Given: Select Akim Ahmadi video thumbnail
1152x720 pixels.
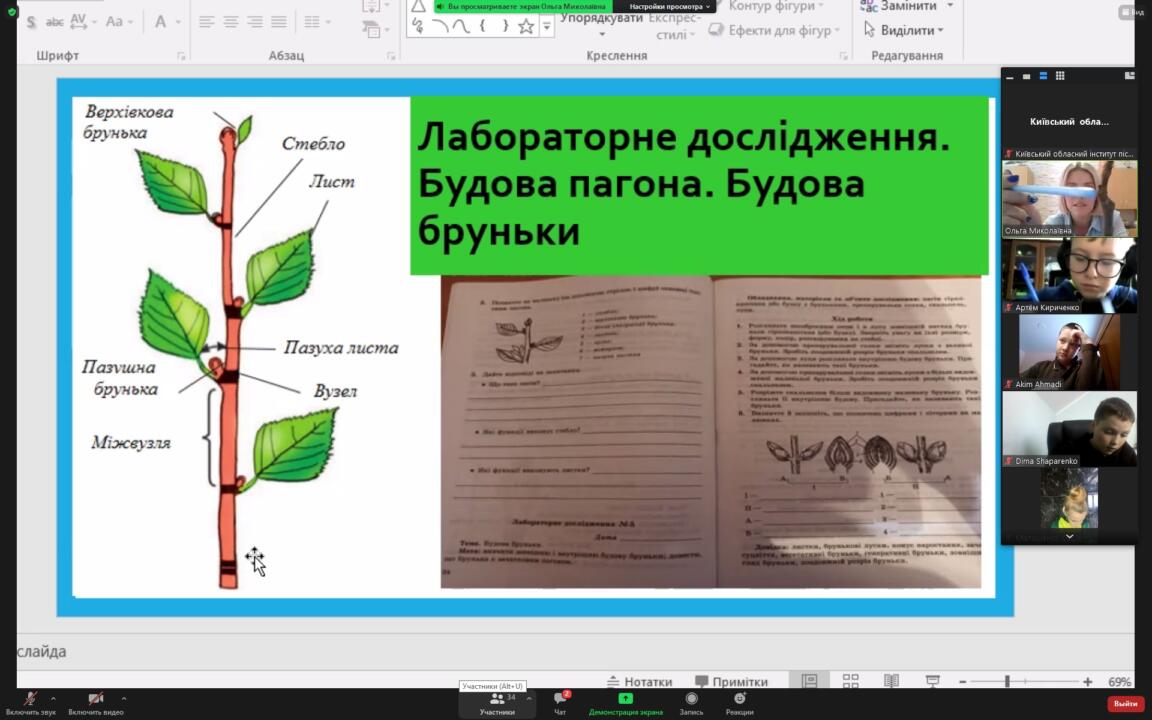Looking at the screenshot, I should pyautogui.click(x=1069, y=352).
